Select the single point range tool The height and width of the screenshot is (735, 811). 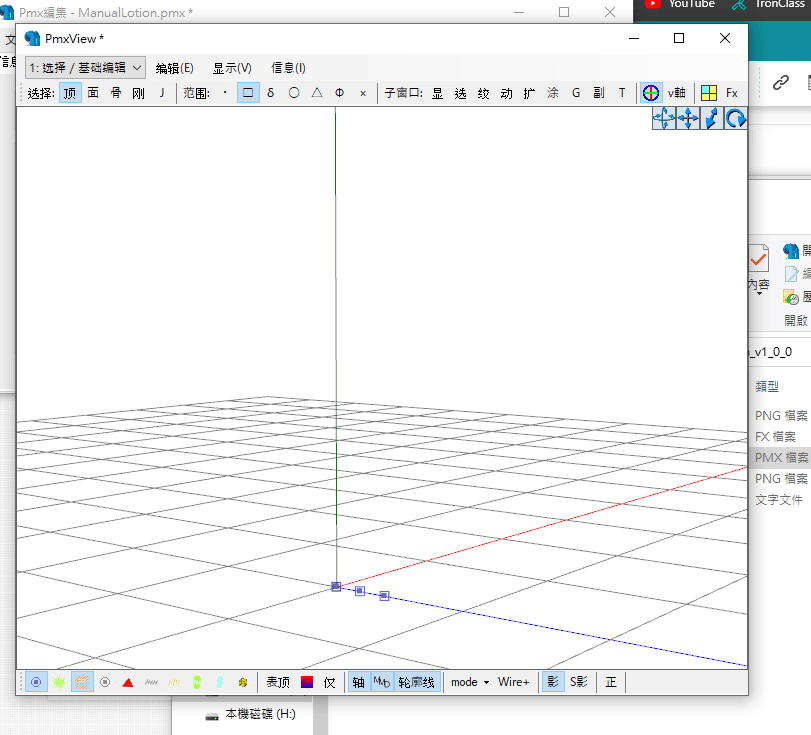[x=225, y=93]
